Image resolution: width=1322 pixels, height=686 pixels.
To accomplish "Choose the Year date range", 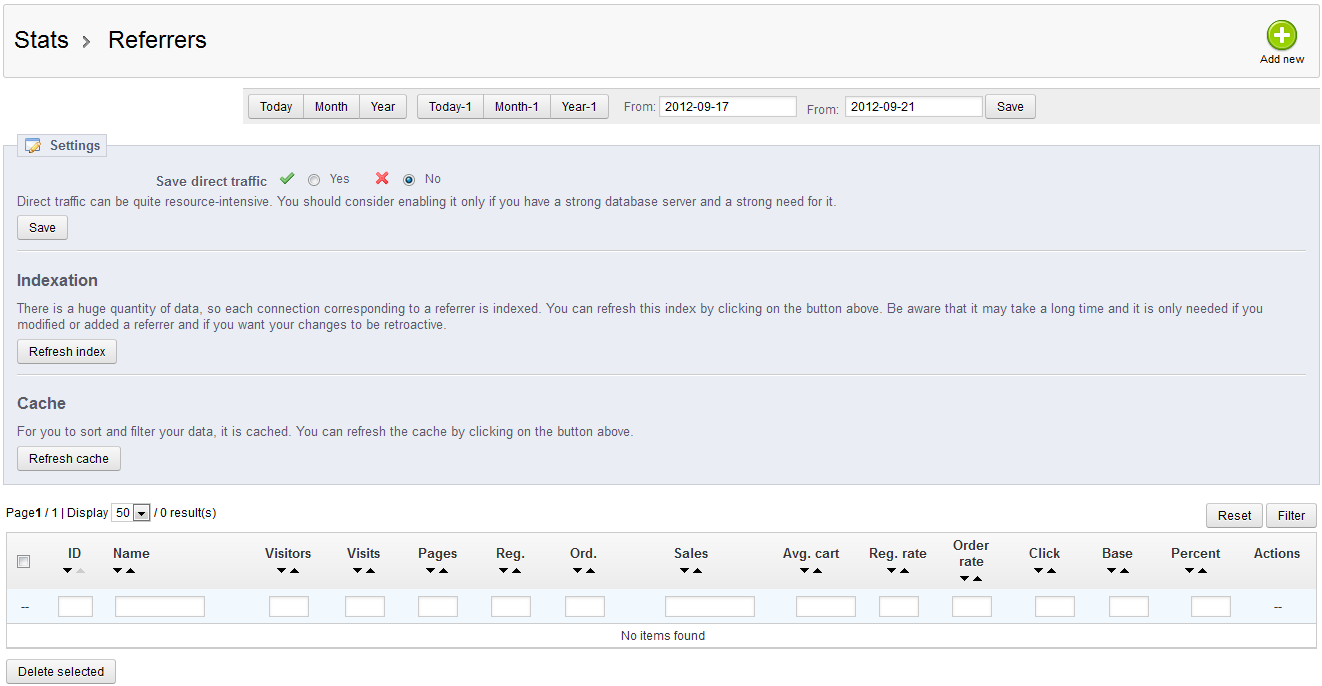I will pyautogui.click(x=383, y=107).
